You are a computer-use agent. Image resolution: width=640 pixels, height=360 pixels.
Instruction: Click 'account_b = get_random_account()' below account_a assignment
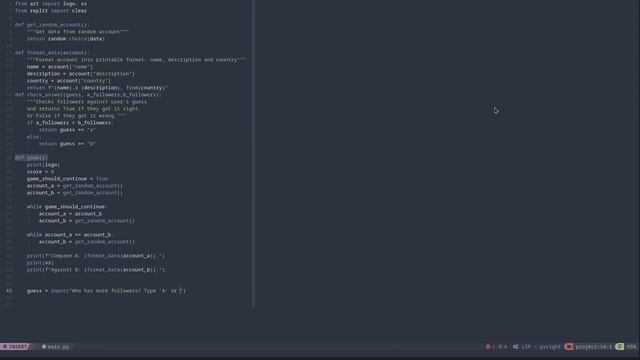click(x=75, y=193)
